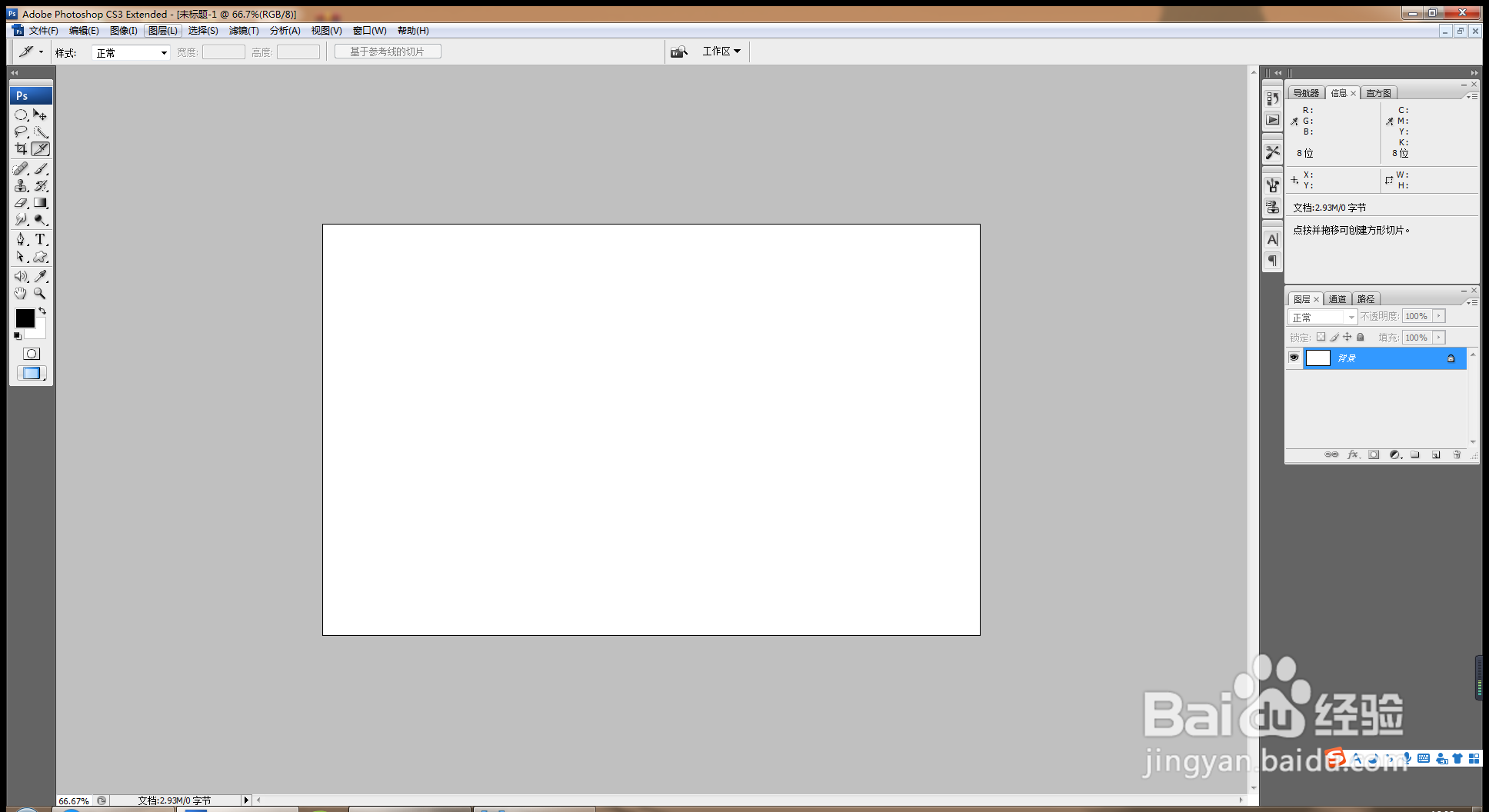The width and height of the screenshot is (1489, 812).
Task: Select the Smudge tool
Action: 21,220
